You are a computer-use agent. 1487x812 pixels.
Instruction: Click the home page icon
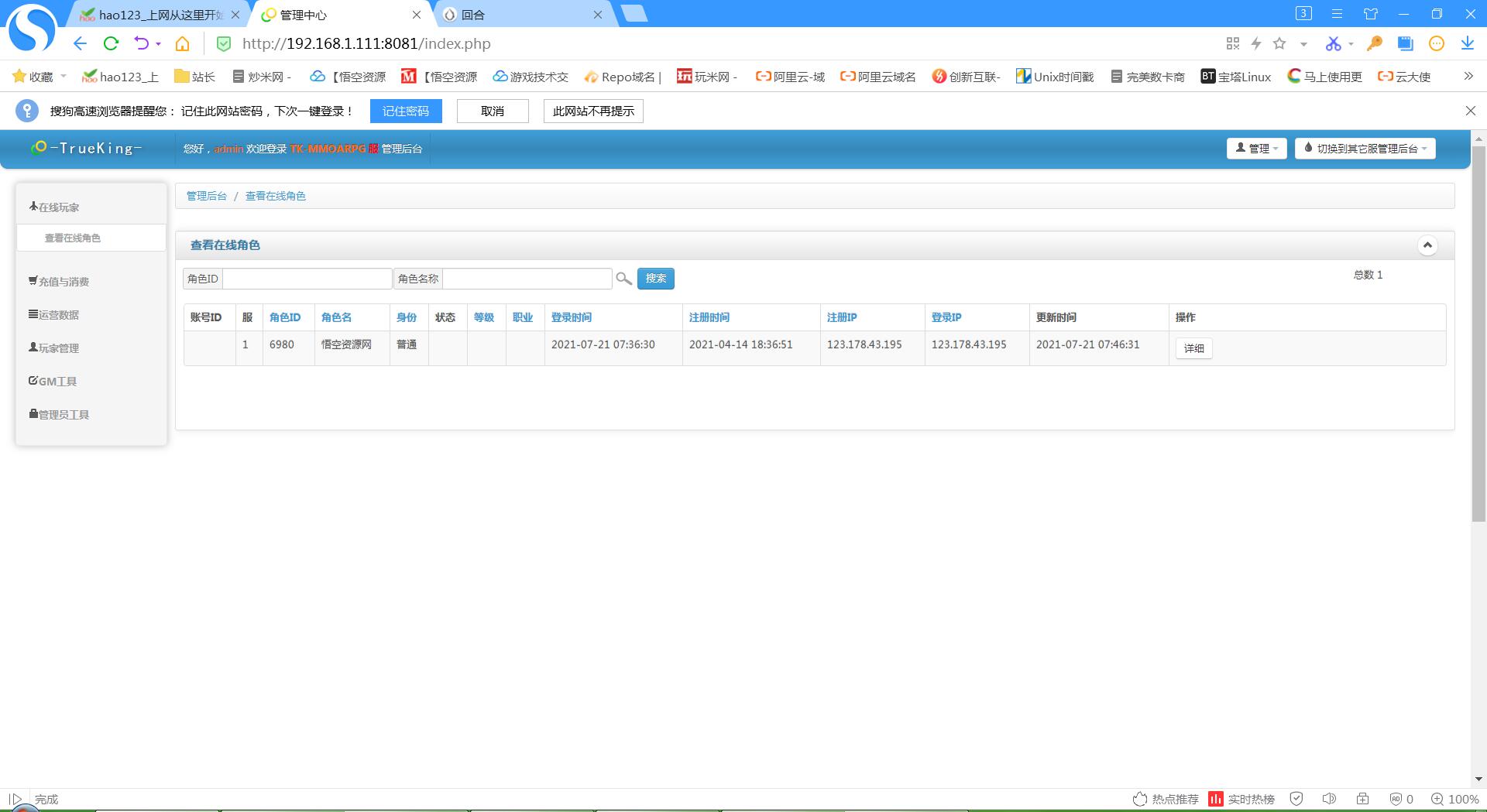point(182,43)
